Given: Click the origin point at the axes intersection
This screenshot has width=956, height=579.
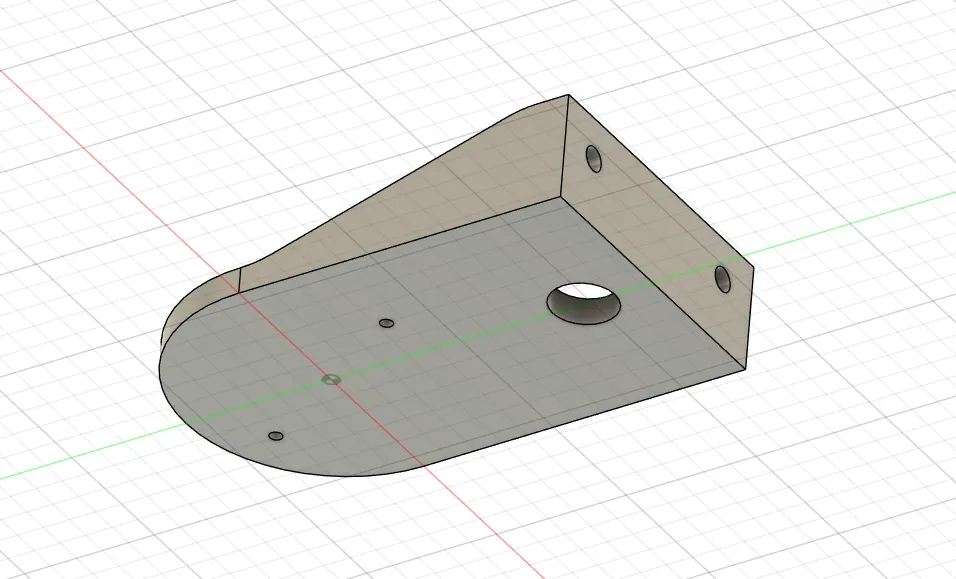Looking at the screenshot, I should point(330,379).
